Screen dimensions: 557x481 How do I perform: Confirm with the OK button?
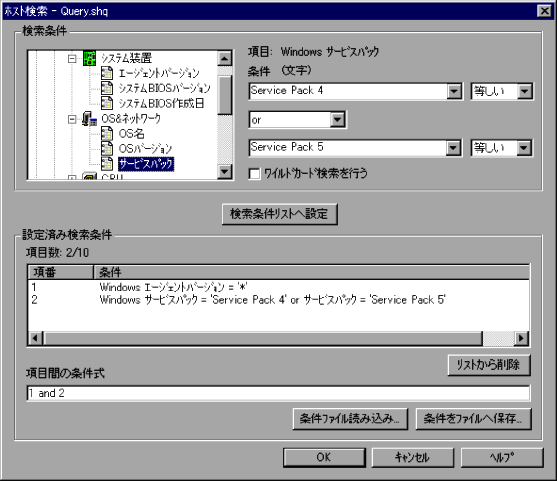[x=324, y=457]
